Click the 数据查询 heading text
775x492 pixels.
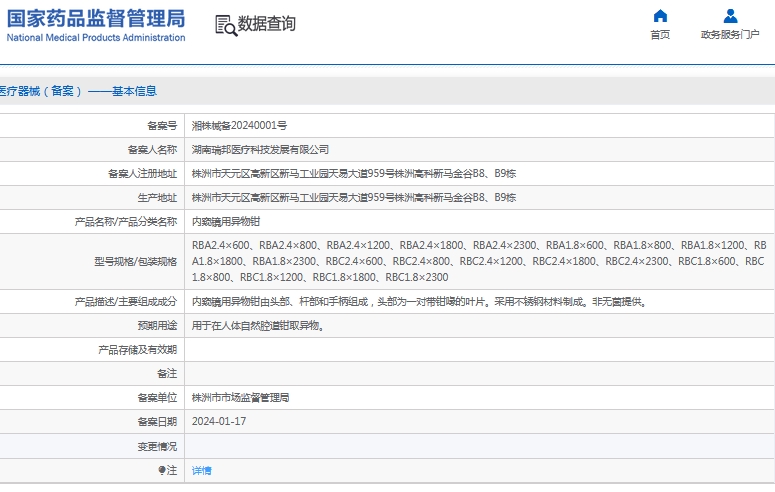267,24
